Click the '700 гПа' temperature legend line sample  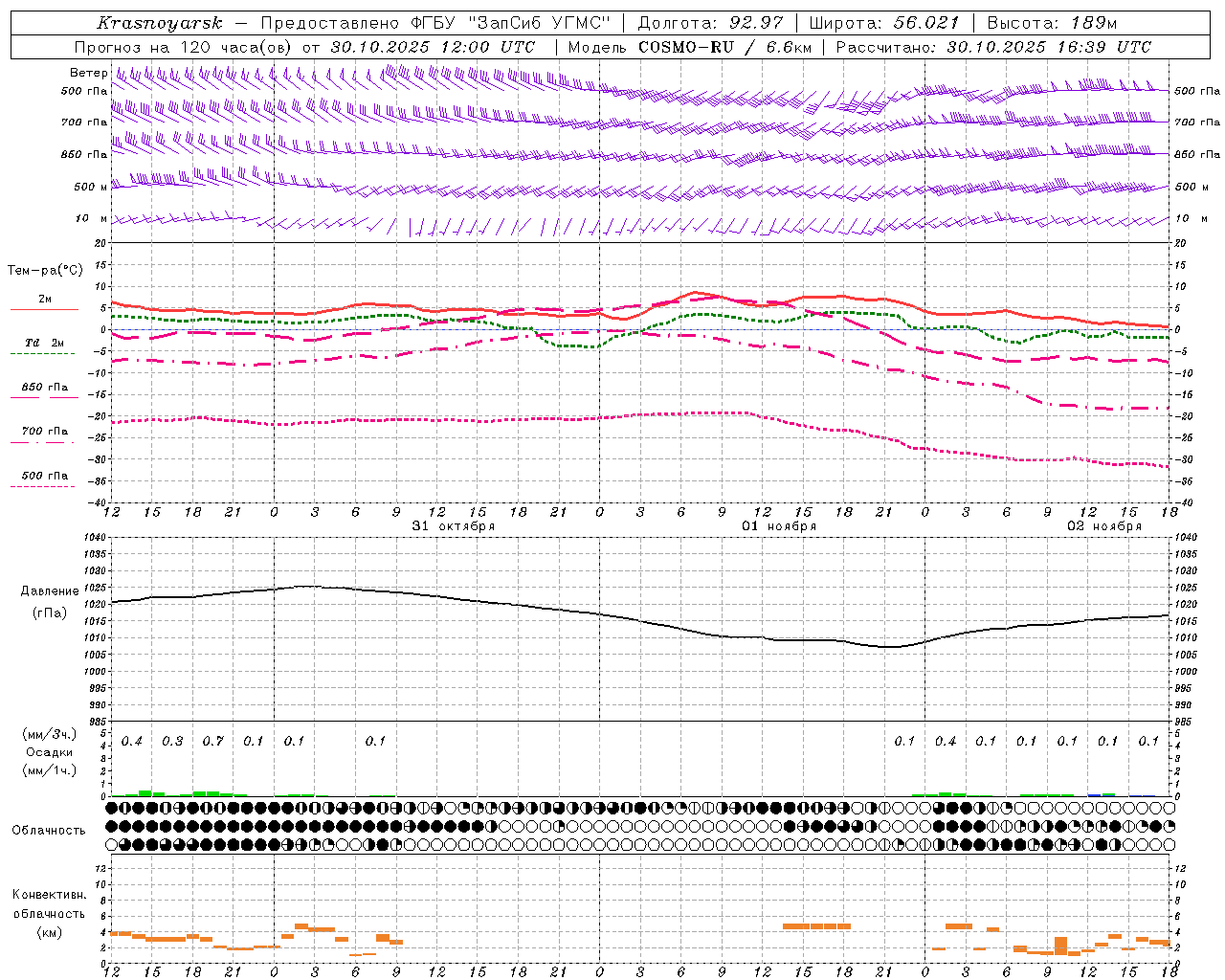click(x=43, y=442)
